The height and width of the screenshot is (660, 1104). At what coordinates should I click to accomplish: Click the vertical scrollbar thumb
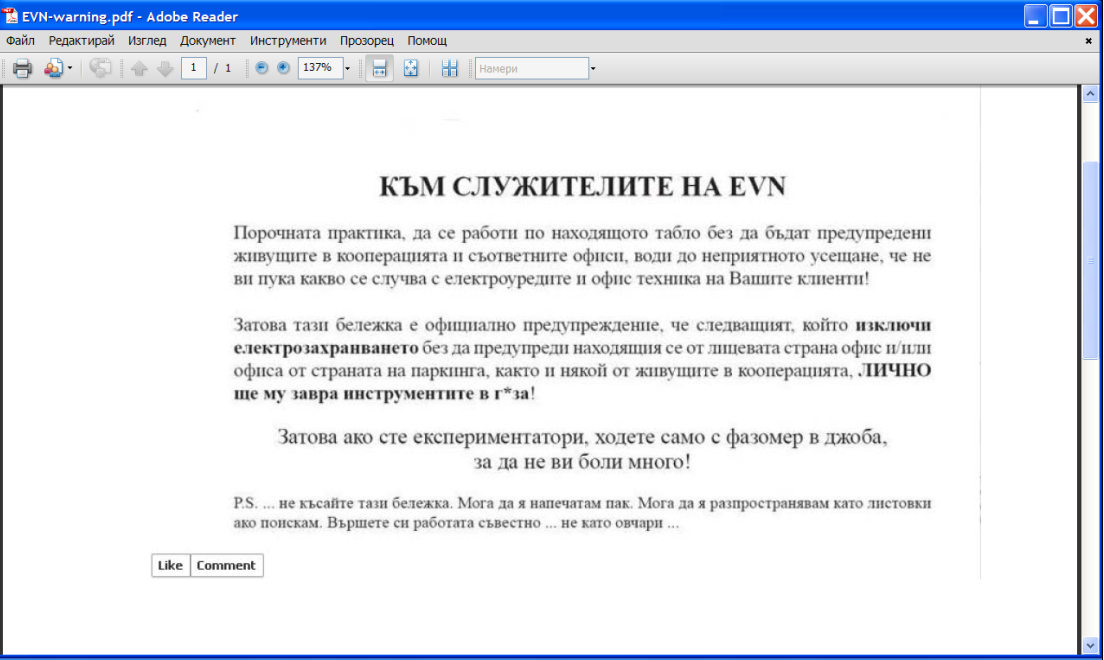click(1091, 260)
